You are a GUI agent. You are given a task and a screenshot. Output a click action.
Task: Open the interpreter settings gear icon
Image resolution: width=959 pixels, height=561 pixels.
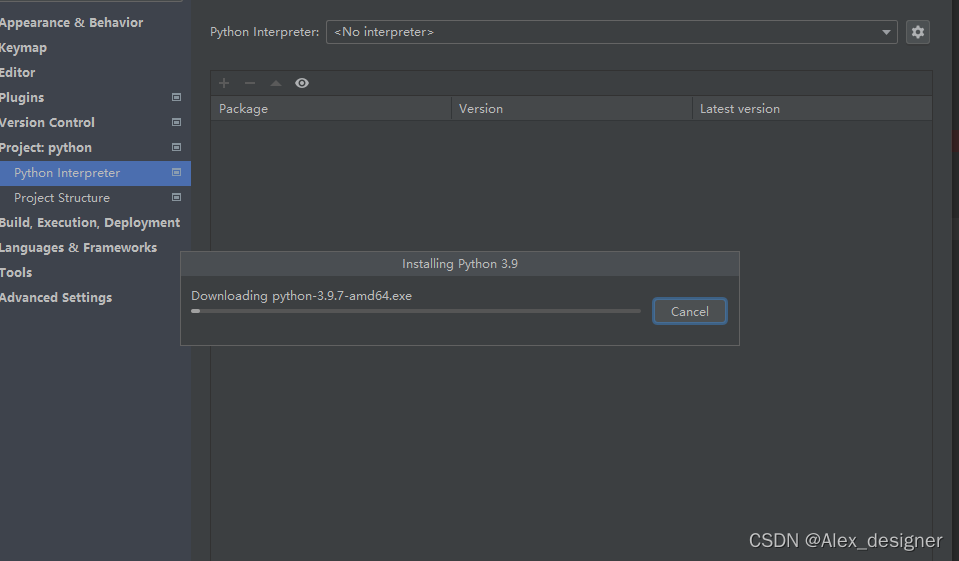(917, 32)
